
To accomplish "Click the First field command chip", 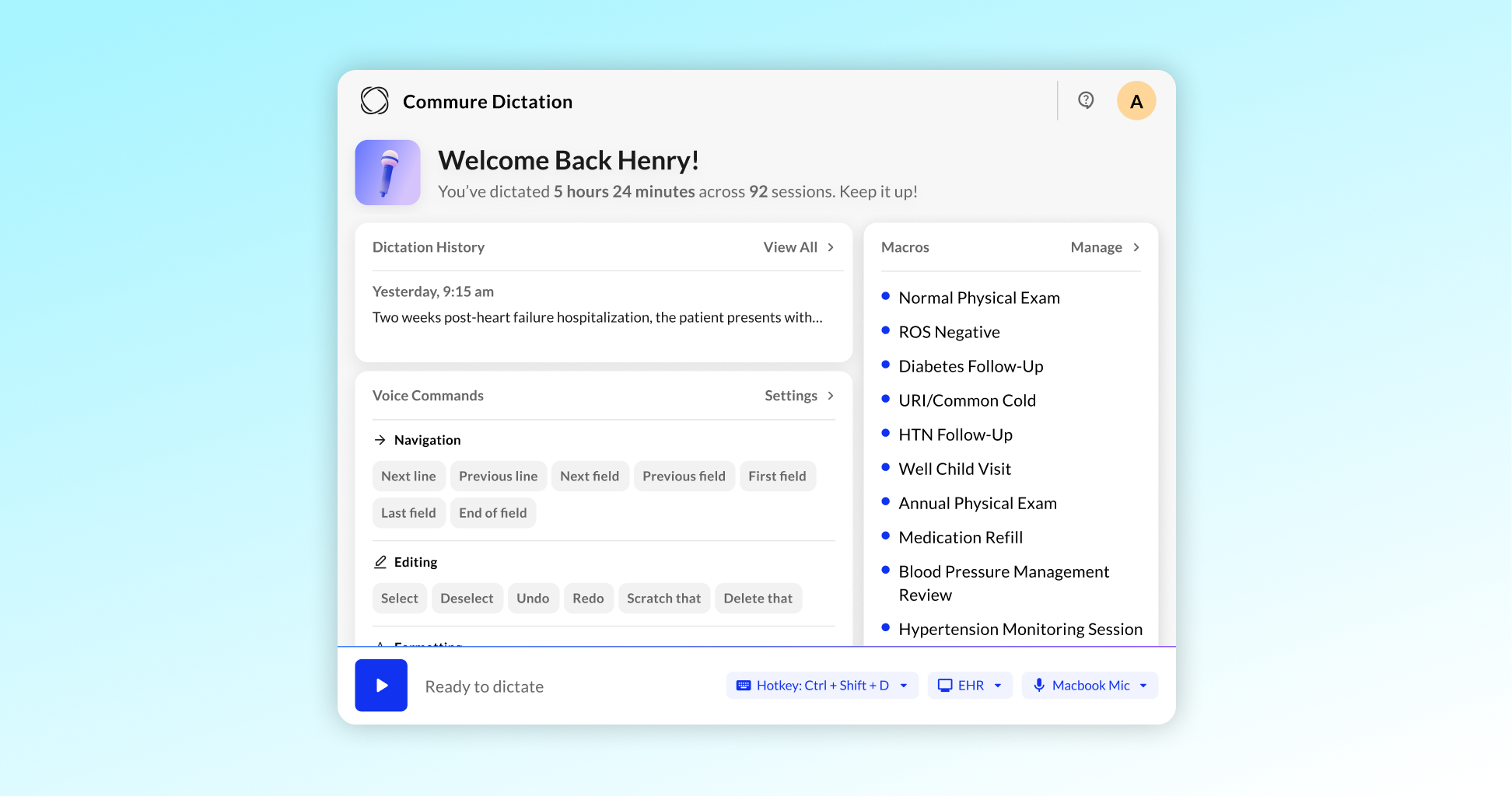I will tap(777, 477).
